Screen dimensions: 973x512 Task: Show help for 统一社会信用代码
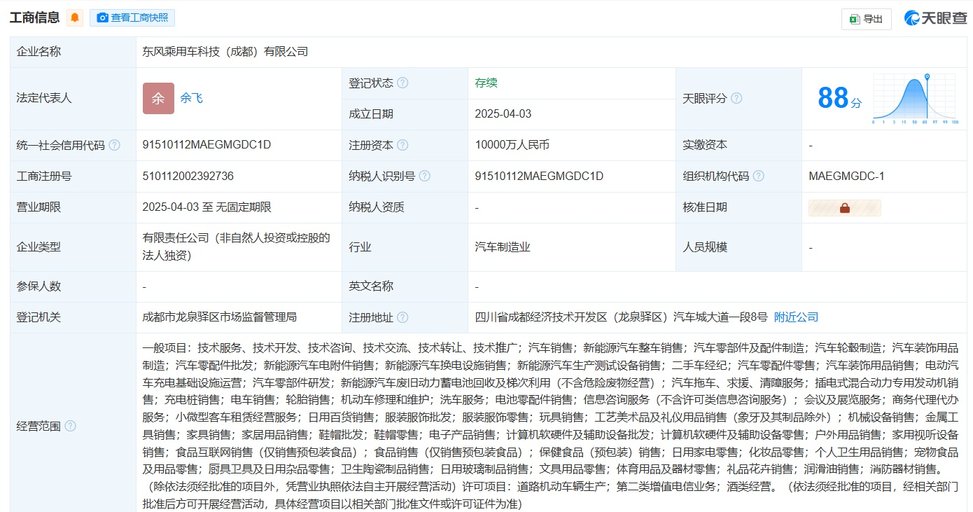[114, 145]
